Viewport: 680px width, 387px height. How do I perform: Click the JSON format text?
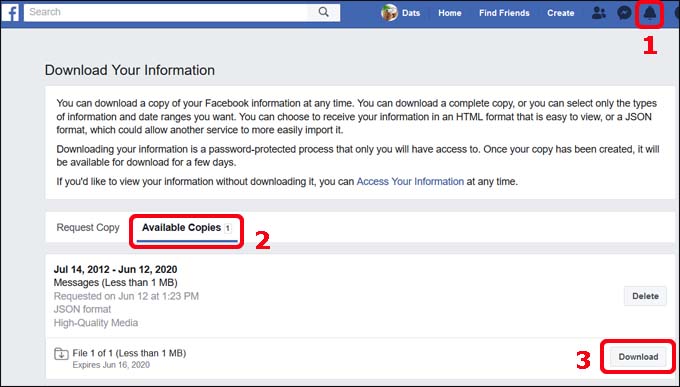(x=82, y=309)
